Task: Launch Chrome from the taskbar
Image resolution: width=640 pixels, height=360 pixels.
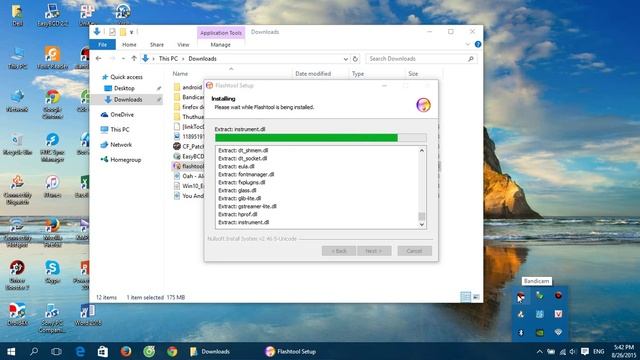Action: click(x=172, y=351)
